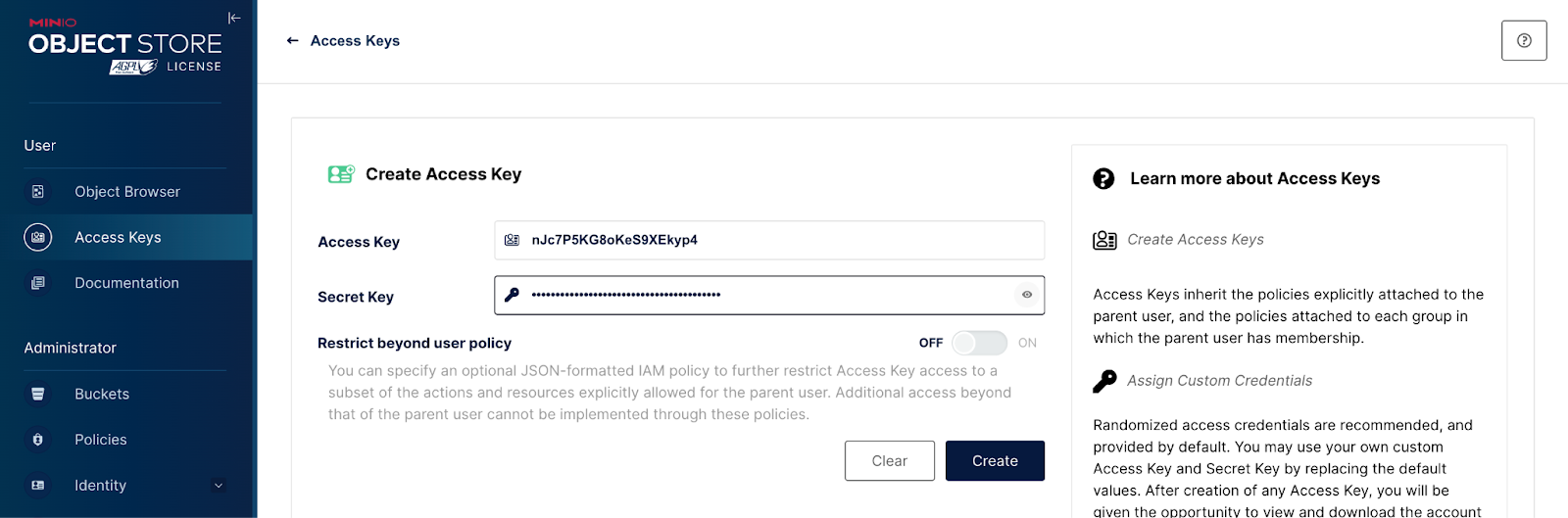Click the Object Browser sidebar icon
Image resolution: width=1568 pixels, height=518 pixels.
(x=38, y=192)
